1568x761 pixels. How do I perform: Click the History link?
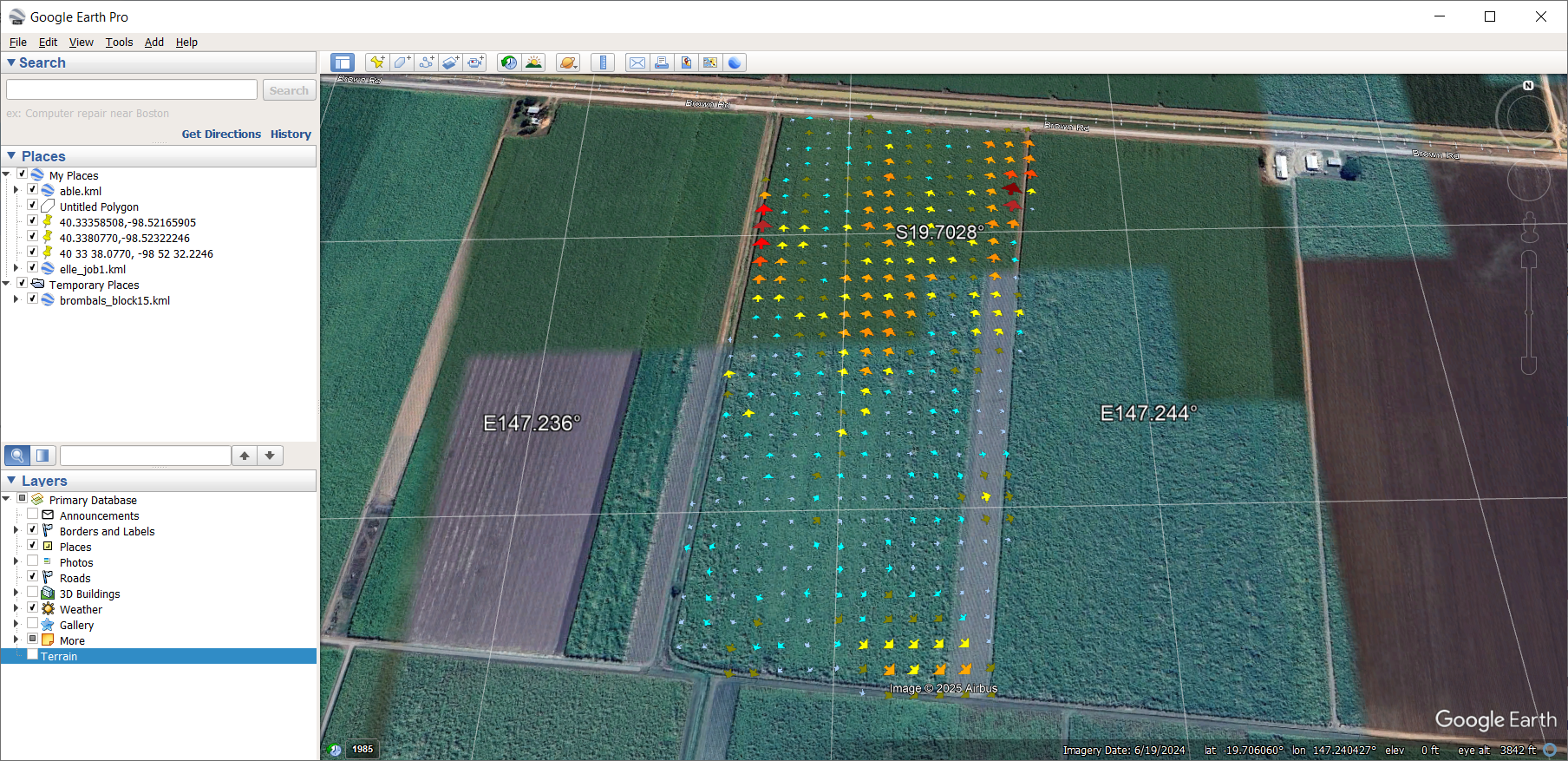pyautogui.click(x=291, y=134)
